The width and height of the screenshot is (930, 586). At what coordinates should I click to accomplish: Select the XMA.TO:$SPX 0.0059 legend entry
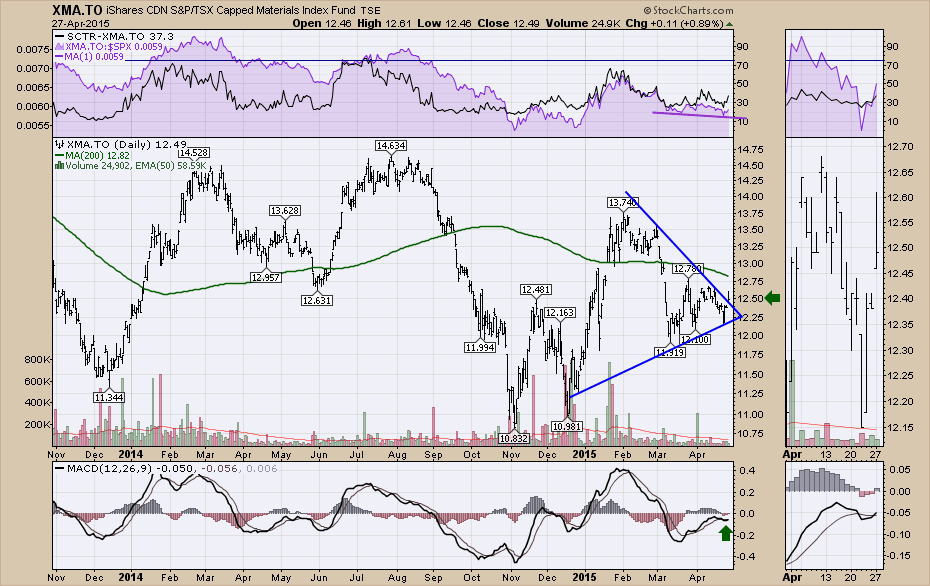click(109, 46)
